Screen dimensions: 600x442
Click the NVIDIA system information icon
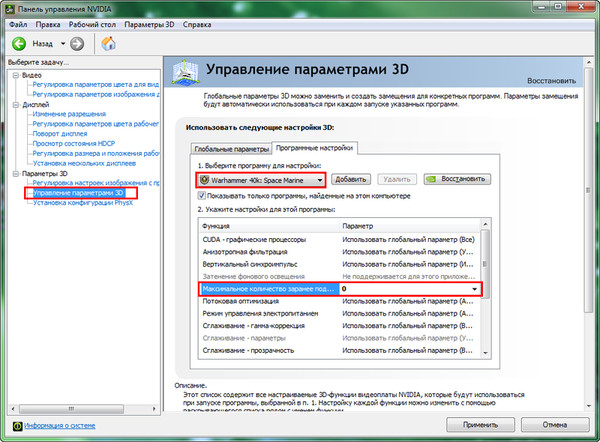(x=17, y=426)
